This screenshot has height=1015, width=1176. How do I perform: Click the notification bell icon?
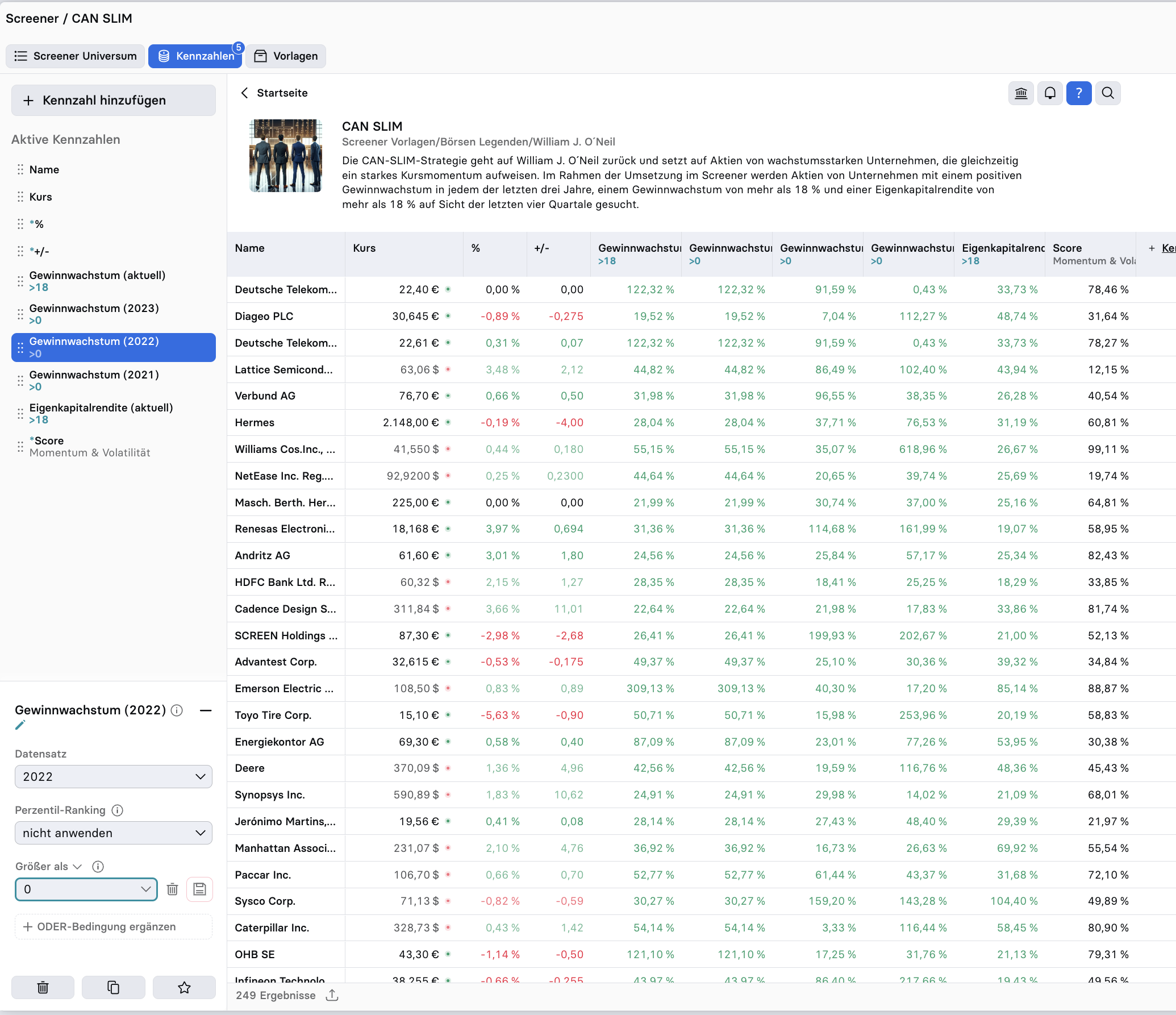click(x=1050, y=93)
